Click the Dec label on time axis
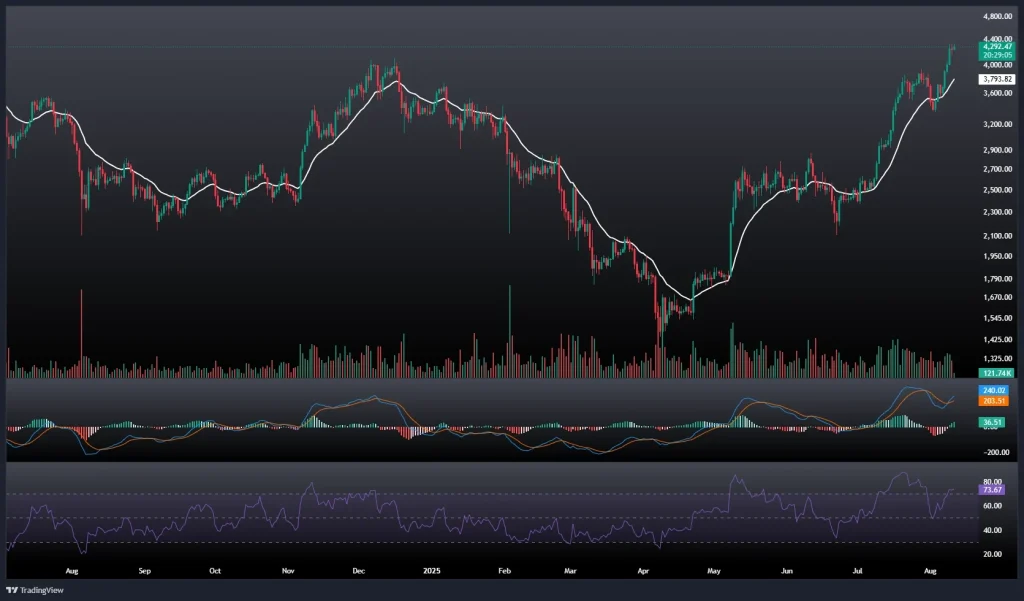The height and width of the screenshot is (601, 1024). tap(359, 571)
